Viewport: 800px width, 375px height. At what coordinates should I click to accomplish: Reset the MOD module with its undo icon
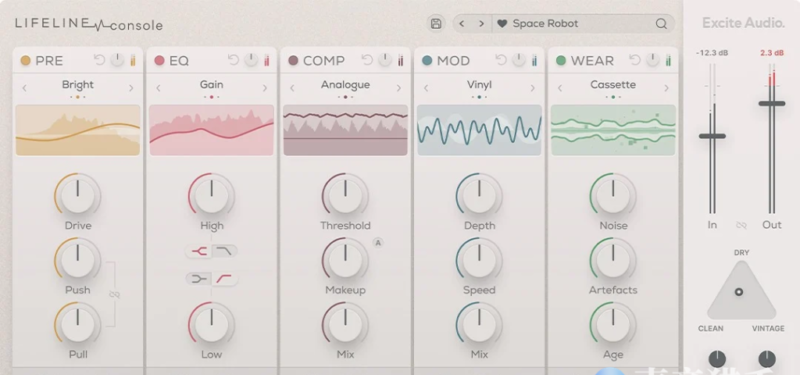(501, 60)
